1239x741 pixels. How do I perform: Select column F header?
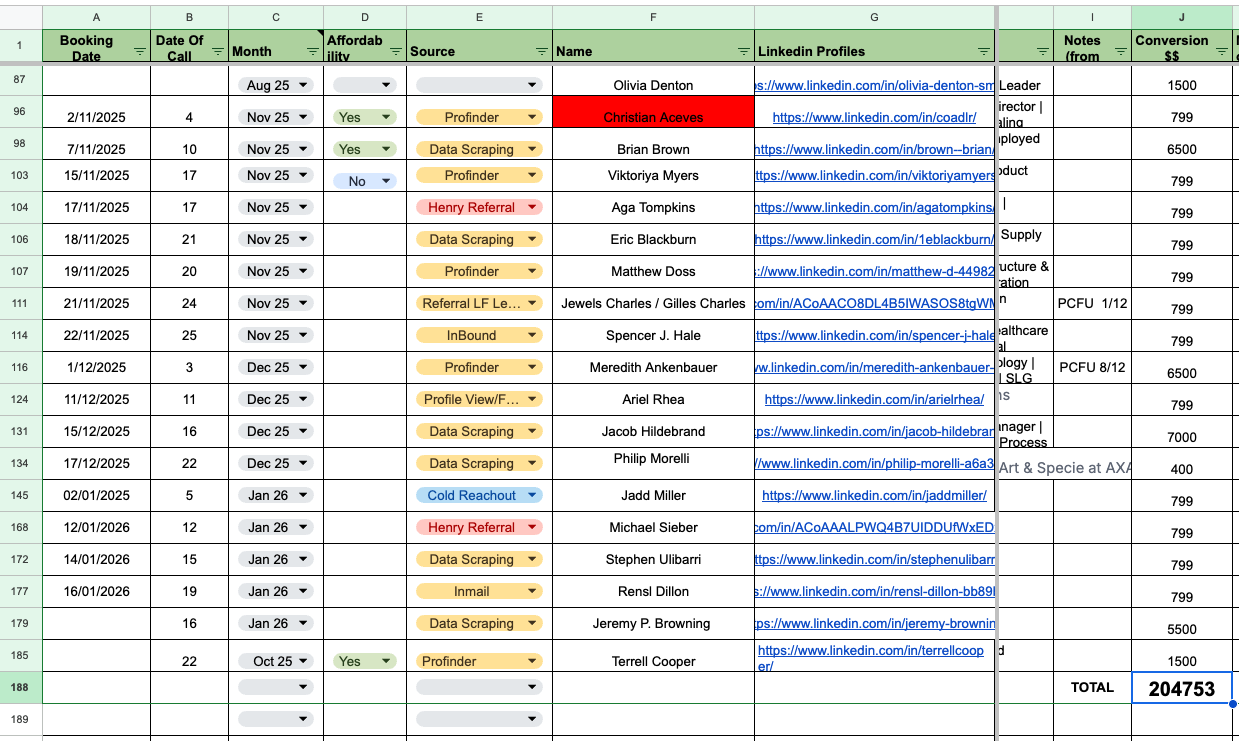pos(653,17)
